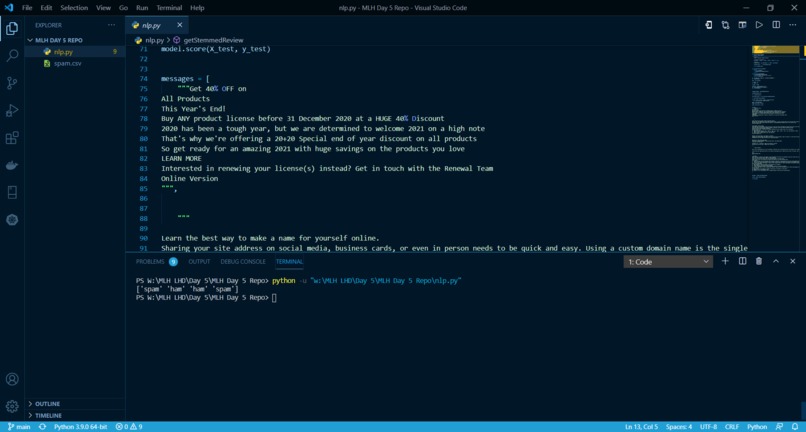
Task: Open terminal selector dropdown '1: Code'
Action: [668, 262]
